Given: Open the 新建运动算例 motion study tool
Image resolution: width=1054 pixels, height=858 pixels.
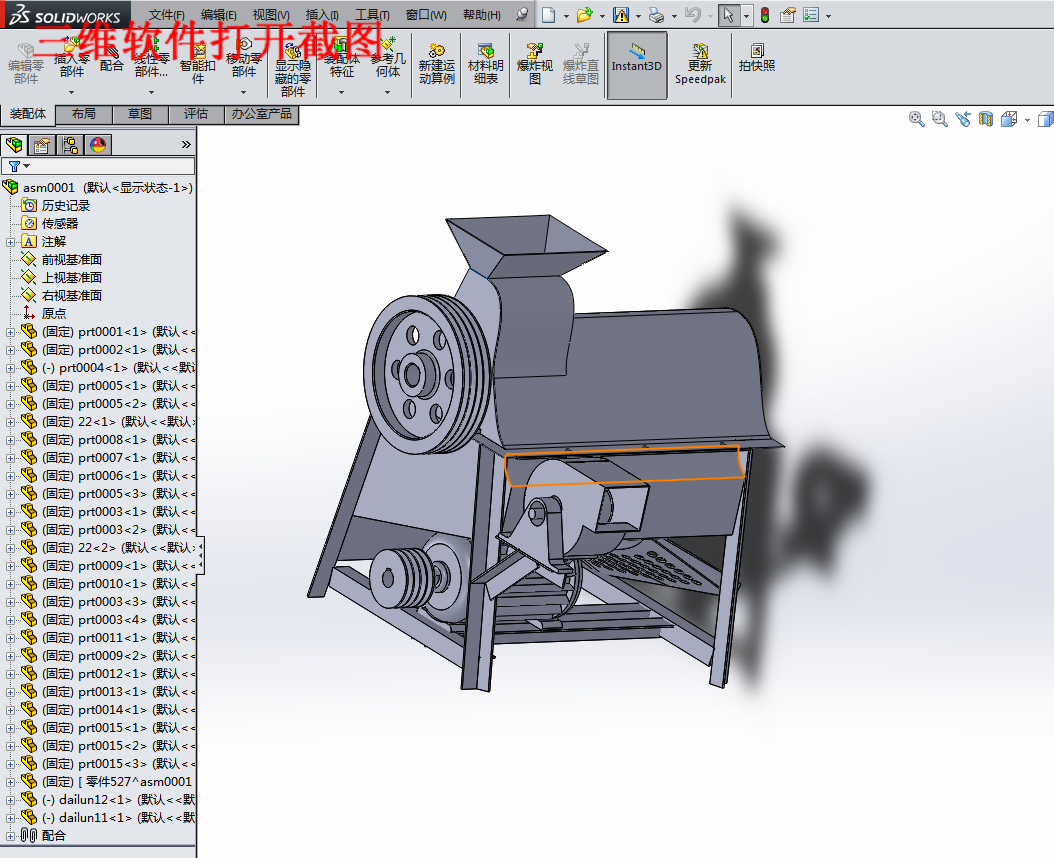Looking at the screenshot, I should click(436, 65).
